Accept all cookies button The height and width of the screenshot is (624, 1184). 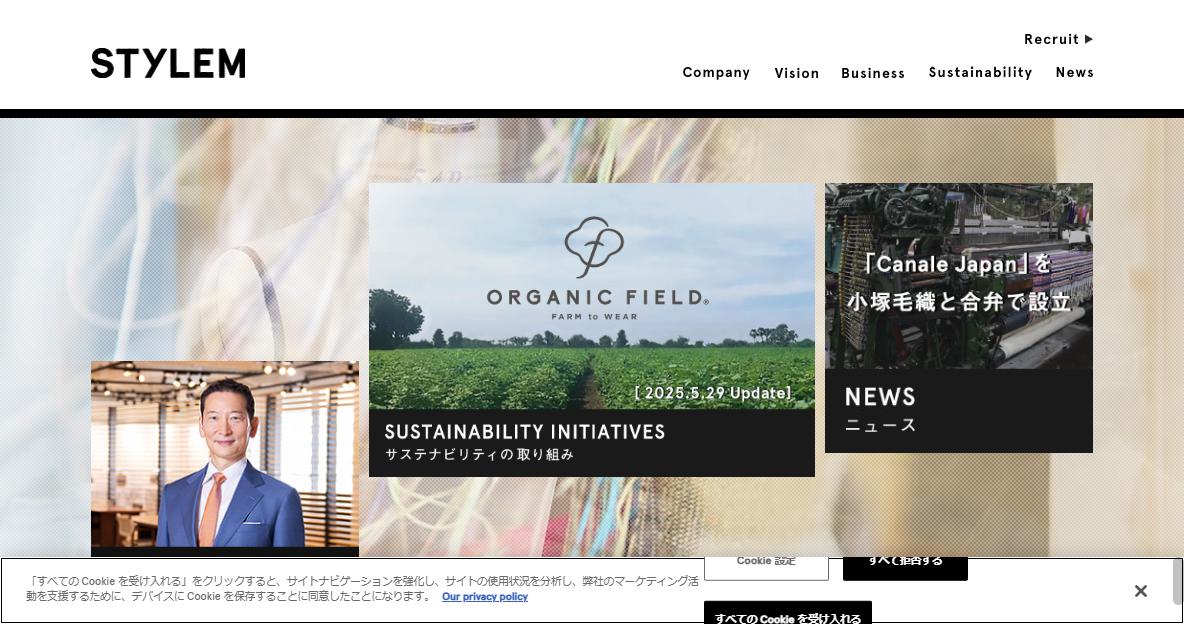[788, 613]
